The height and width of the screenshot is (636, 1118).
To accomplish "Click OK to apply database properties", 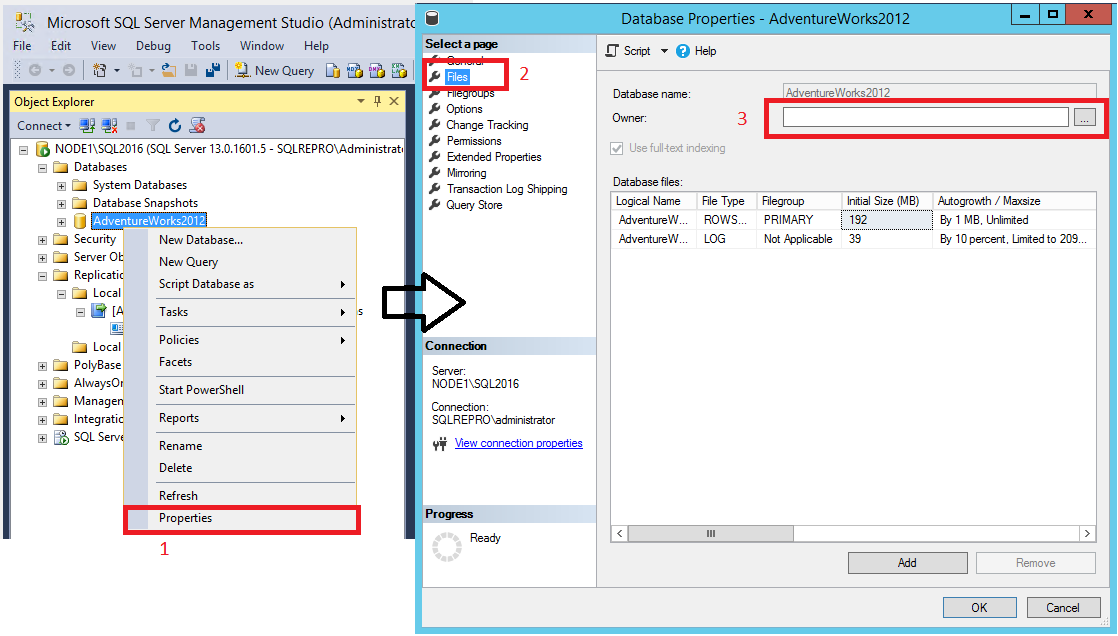I will point(979,607).
